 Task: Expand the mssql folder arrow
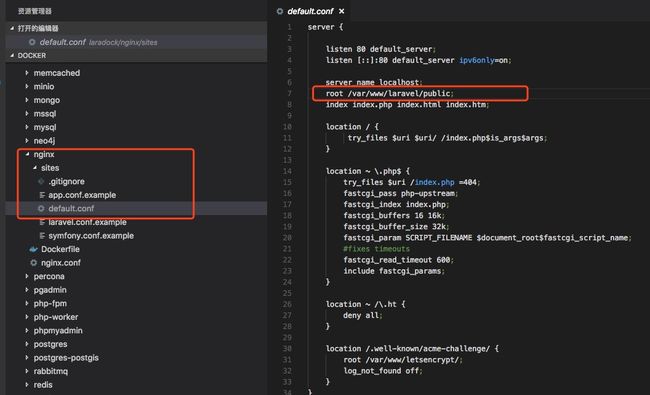27,113
